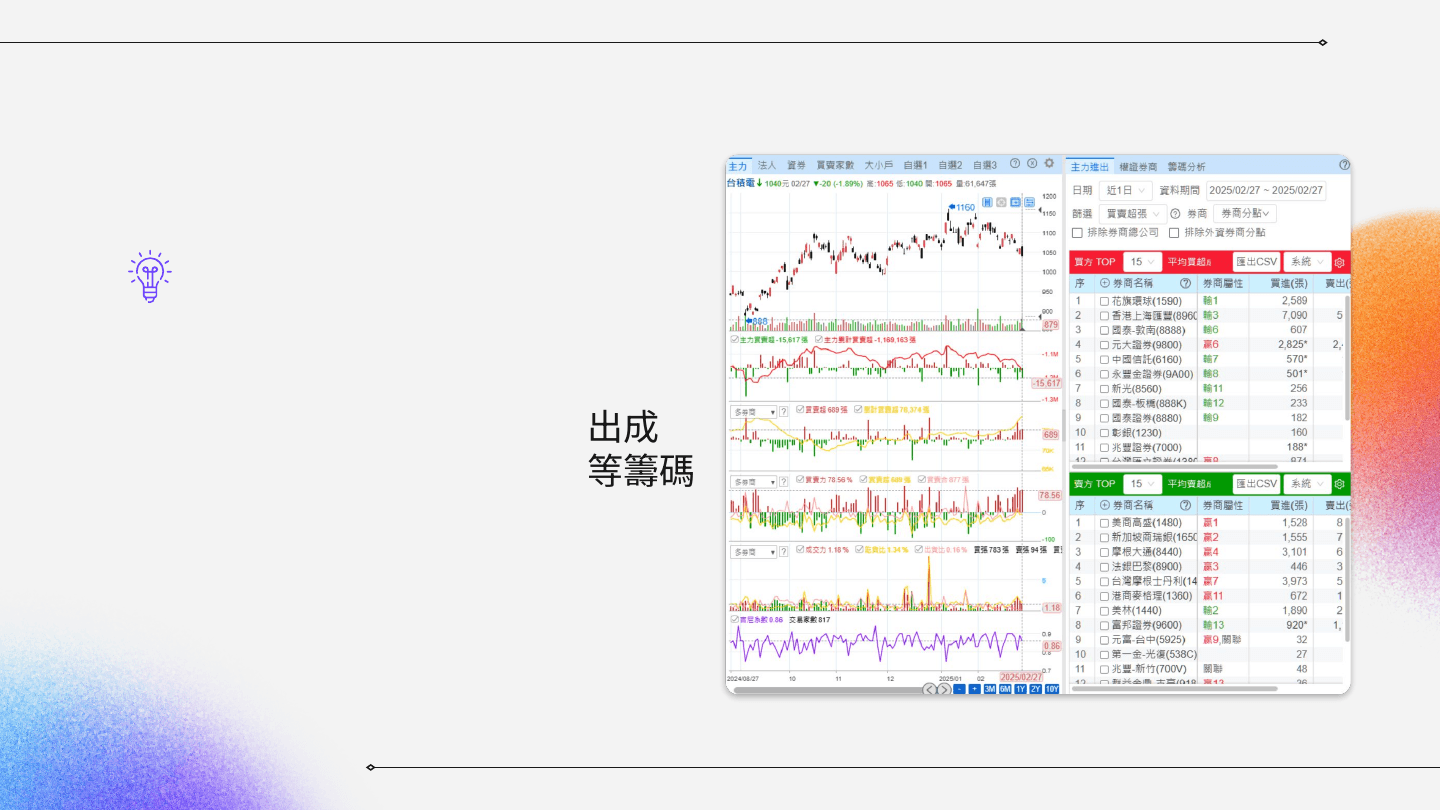The height and width of the screenshot is (810, 1440).
Task: Click 匯出CSV in the buyer TOP bar
Action: [x=1256, y=262]
